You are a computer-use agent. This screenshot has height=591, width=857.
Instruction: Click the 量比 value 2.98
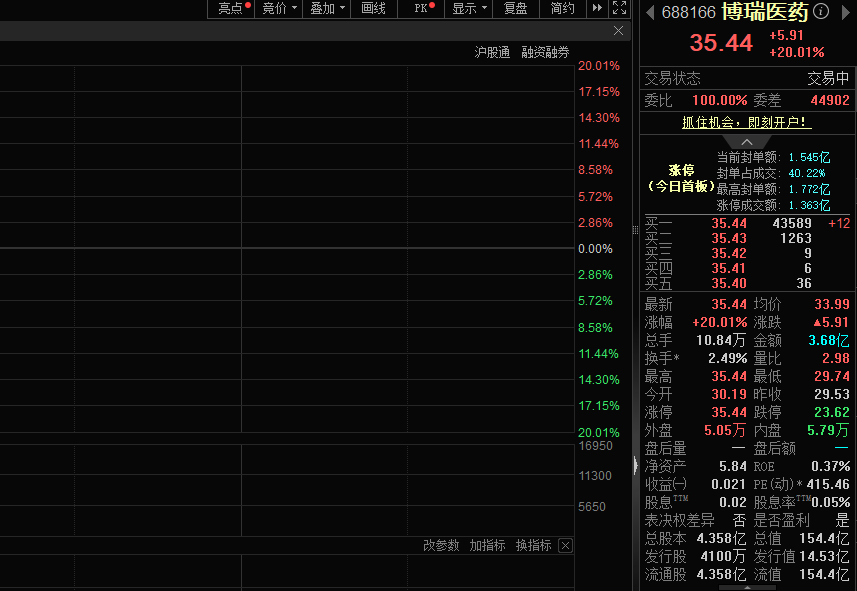click(x=836, y=358)
